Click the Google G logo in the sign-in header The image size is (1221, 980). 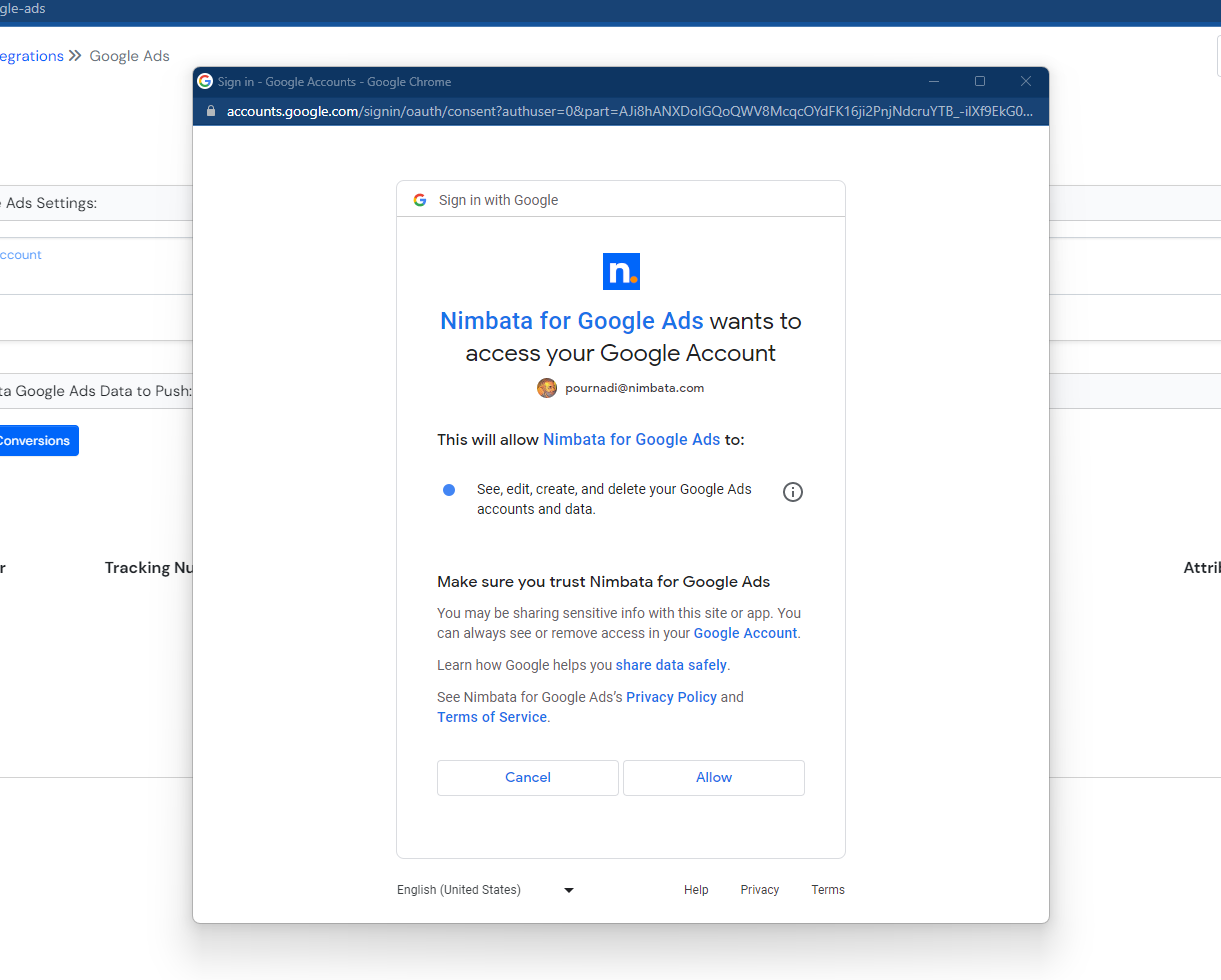tap(420, 200)
